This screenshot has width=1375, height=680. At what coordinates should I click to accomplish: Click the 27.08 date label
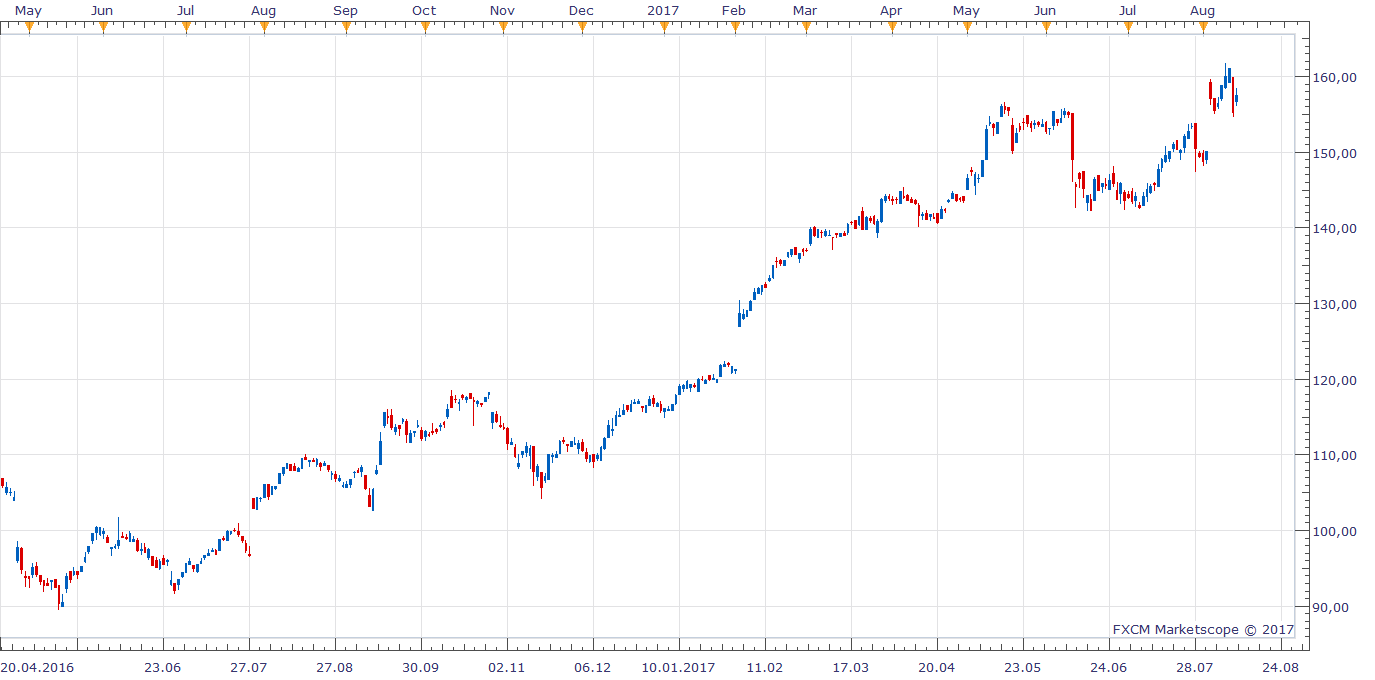pos(334,667)
